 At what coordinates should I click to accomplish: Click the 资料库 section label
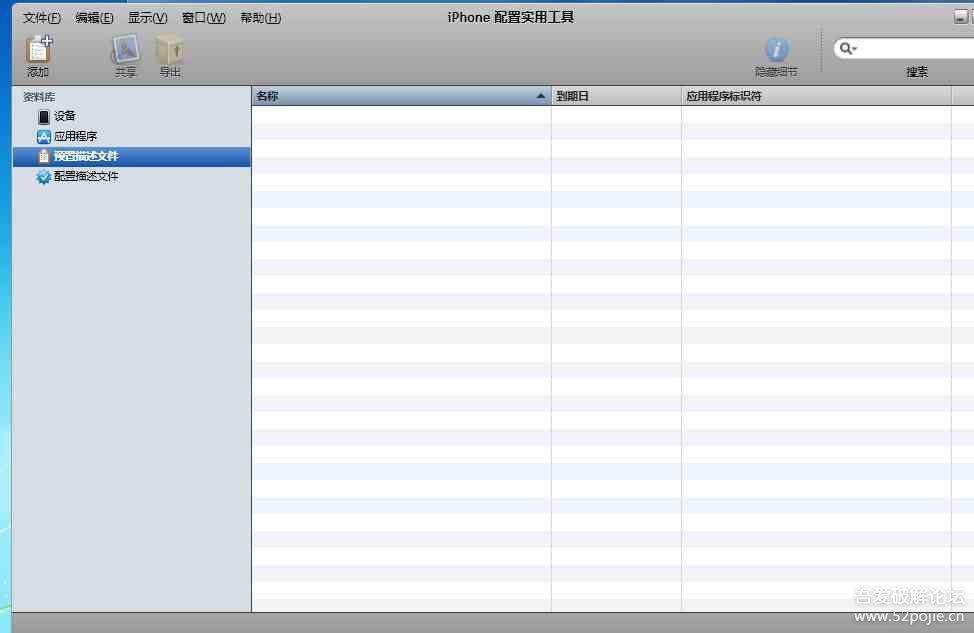(x=39, y=97)
